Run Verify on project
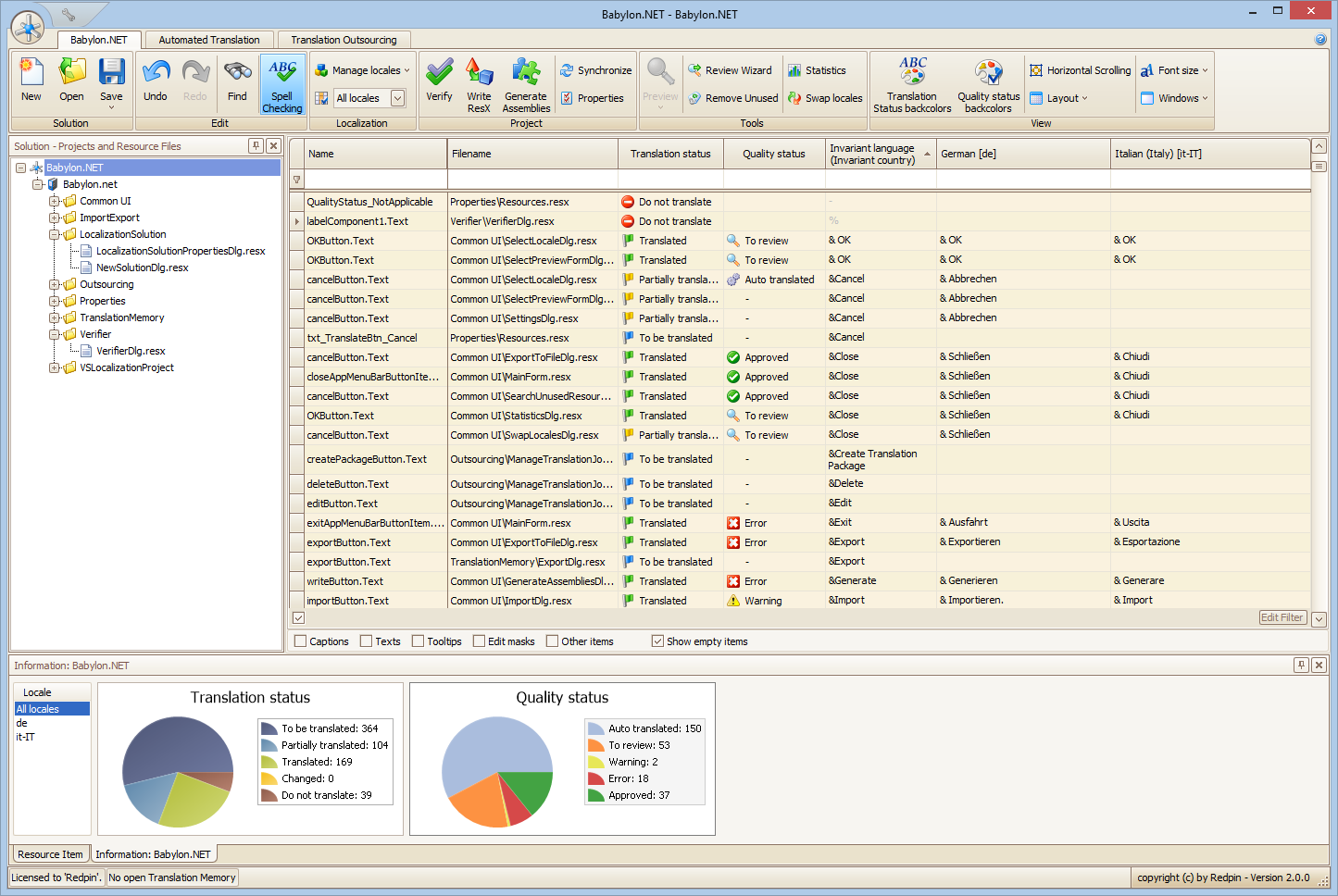The height and width of the screenshot is (896, 1338). [x=439, y=81]
